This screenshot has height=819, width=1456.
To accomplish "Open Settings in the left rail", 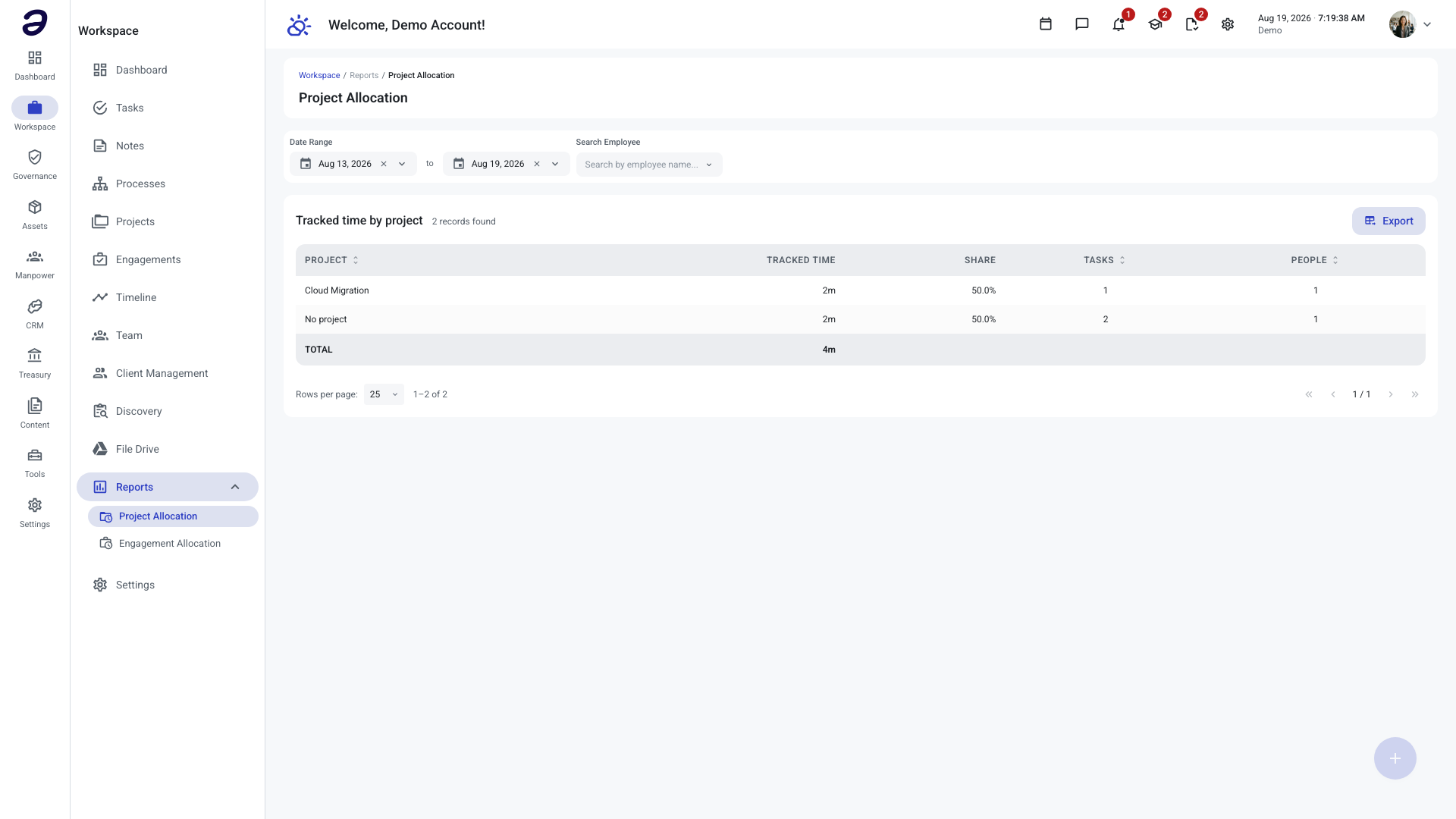I will tap(35, 513).
